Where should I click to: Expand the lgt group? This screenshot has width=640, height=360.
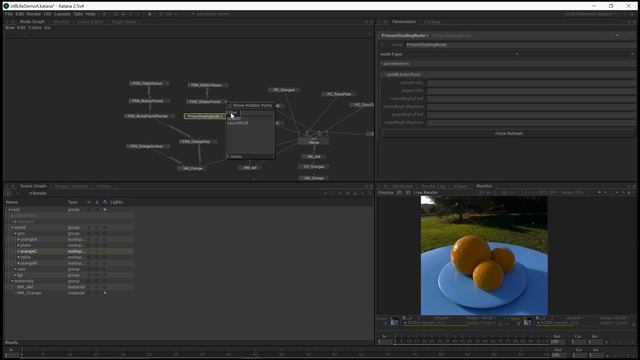coord(15,275)
